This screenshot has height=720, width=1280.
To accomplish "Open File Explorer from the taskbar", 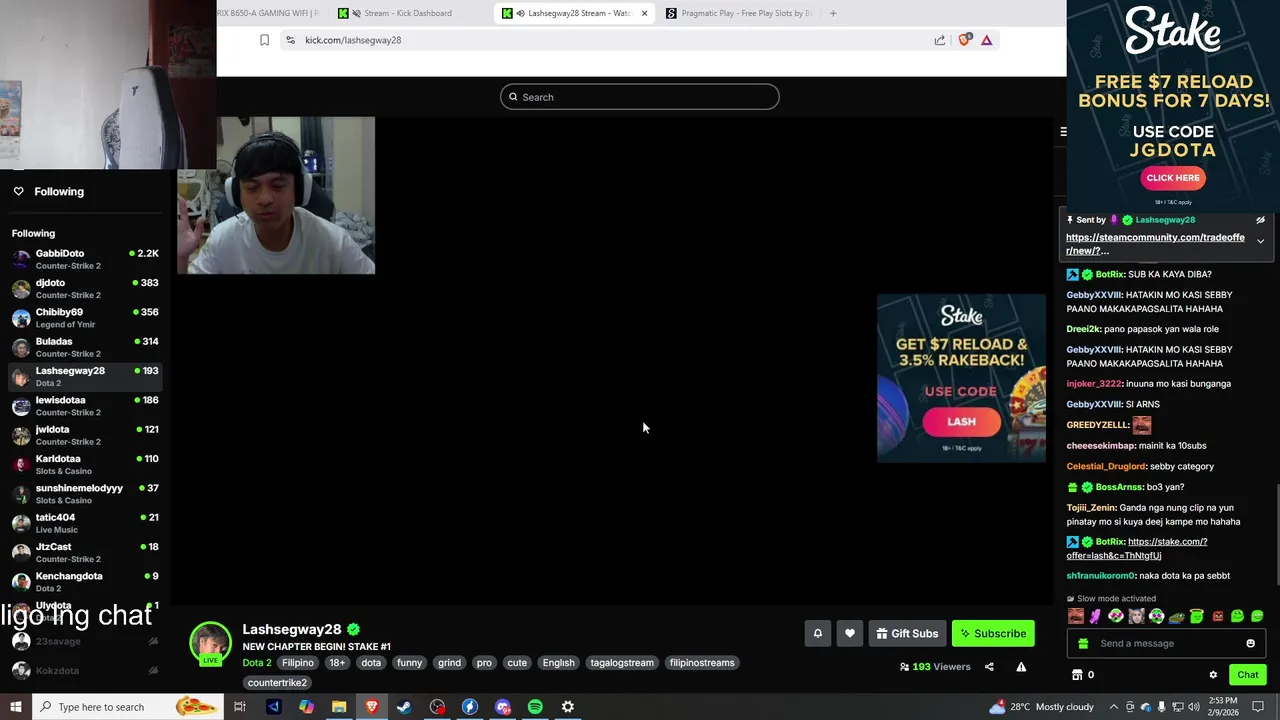I will (339, 707).
